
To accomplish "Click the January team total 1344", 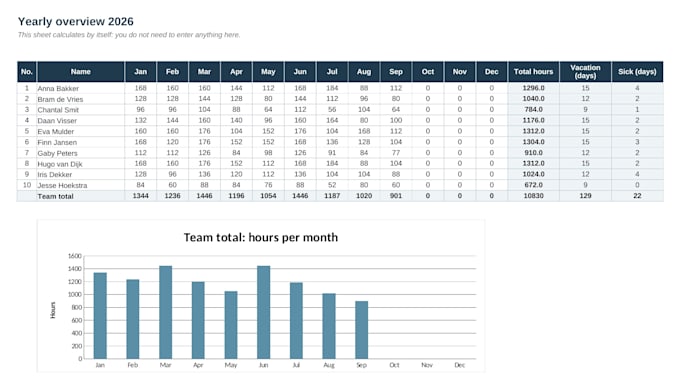I will pyautogui.click(x=141, y=196).
